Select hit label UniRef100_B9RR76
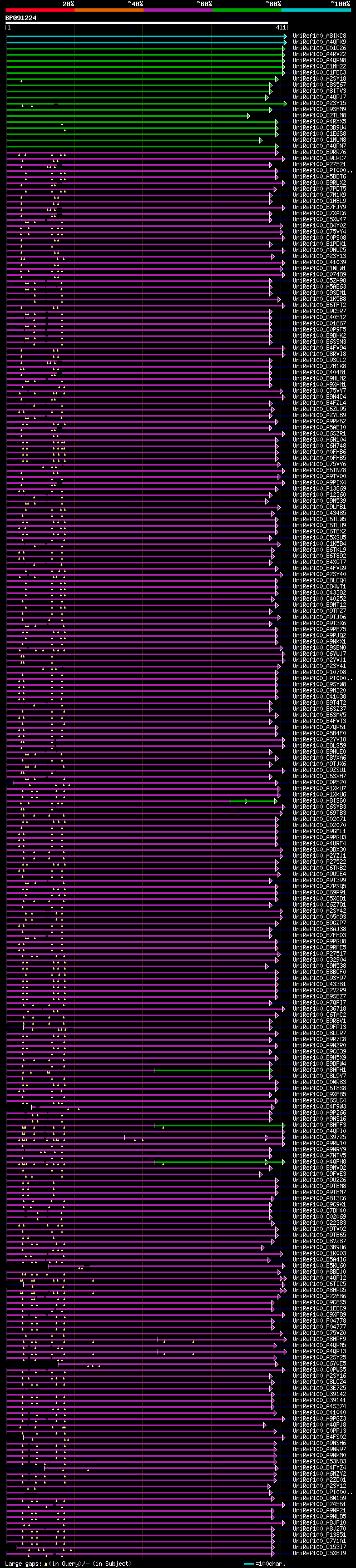 [x=319, y=152]
